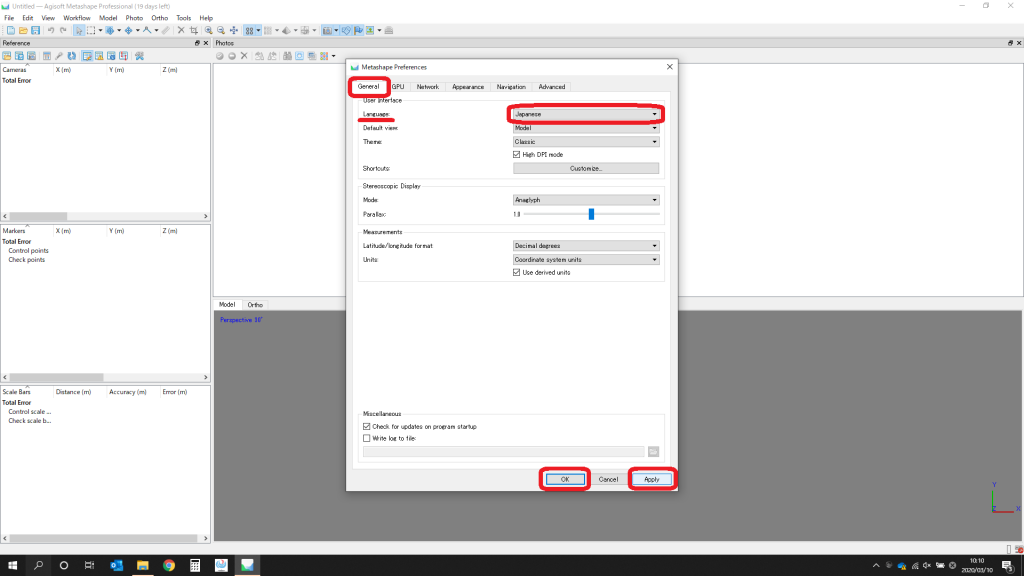The image size is (1024, 576).
Task: Open the Workflow menu
Action: (76, 18)
